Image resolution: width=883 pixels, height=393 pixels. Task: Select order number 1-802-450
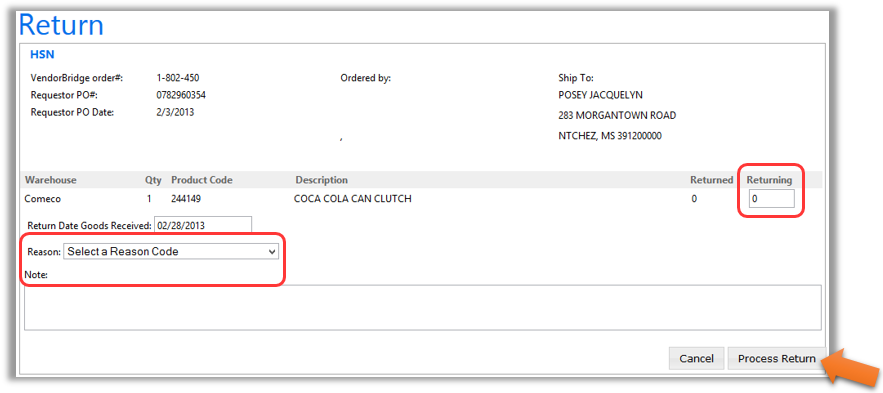pos(177,78)
